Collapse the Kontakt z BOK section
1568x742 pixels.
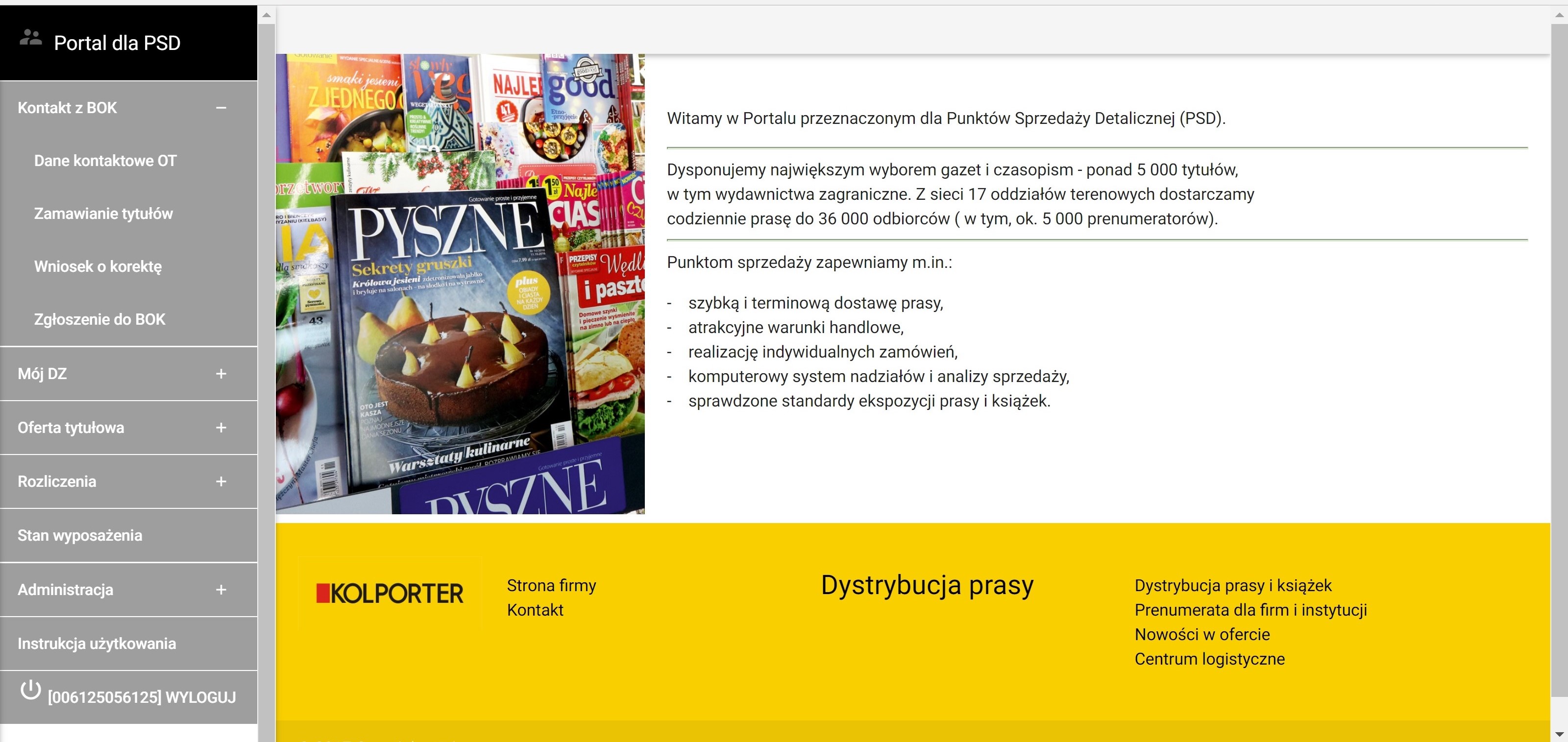click(x=221, y=108)
